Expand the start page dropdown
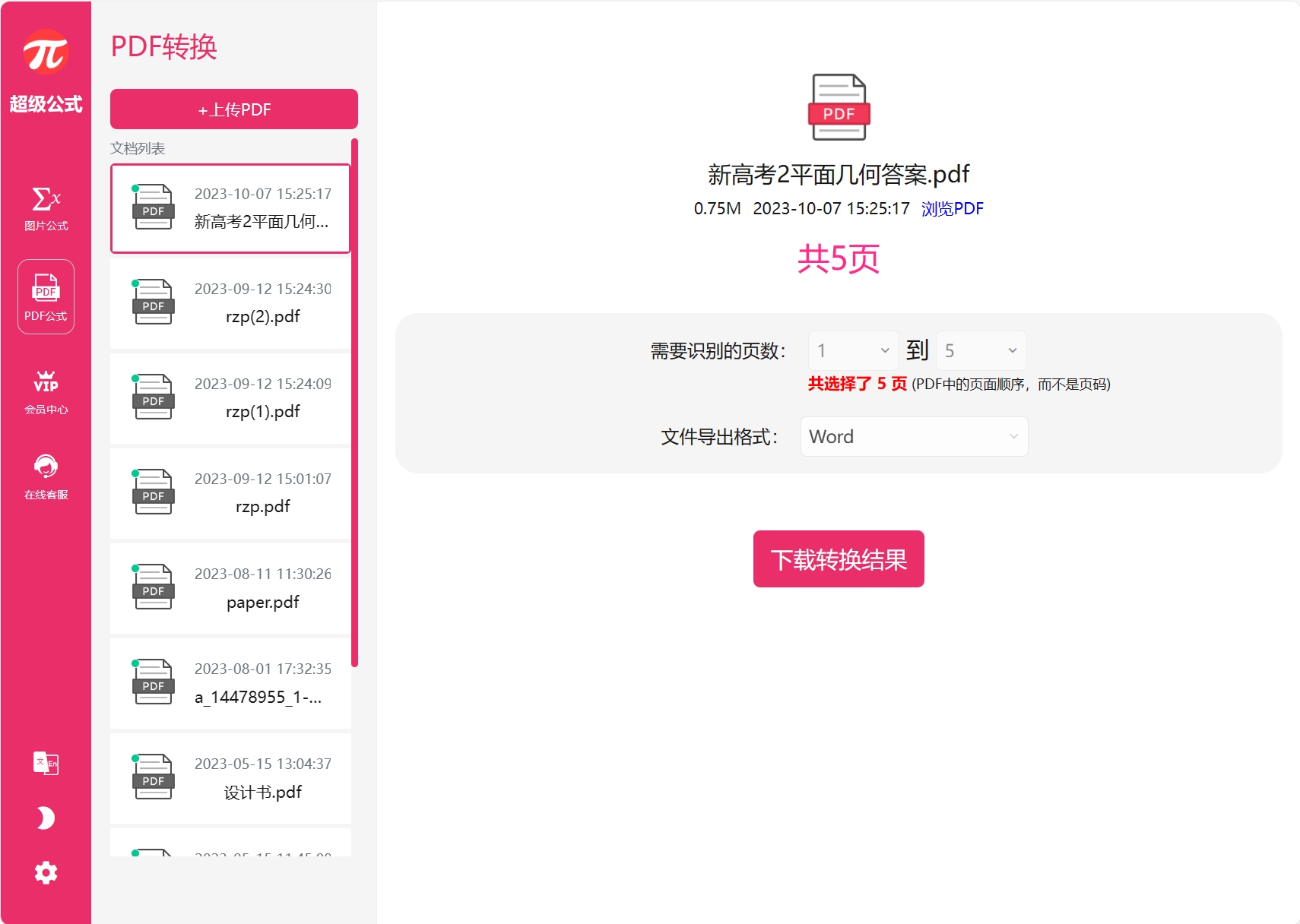 tap(853, 350)
